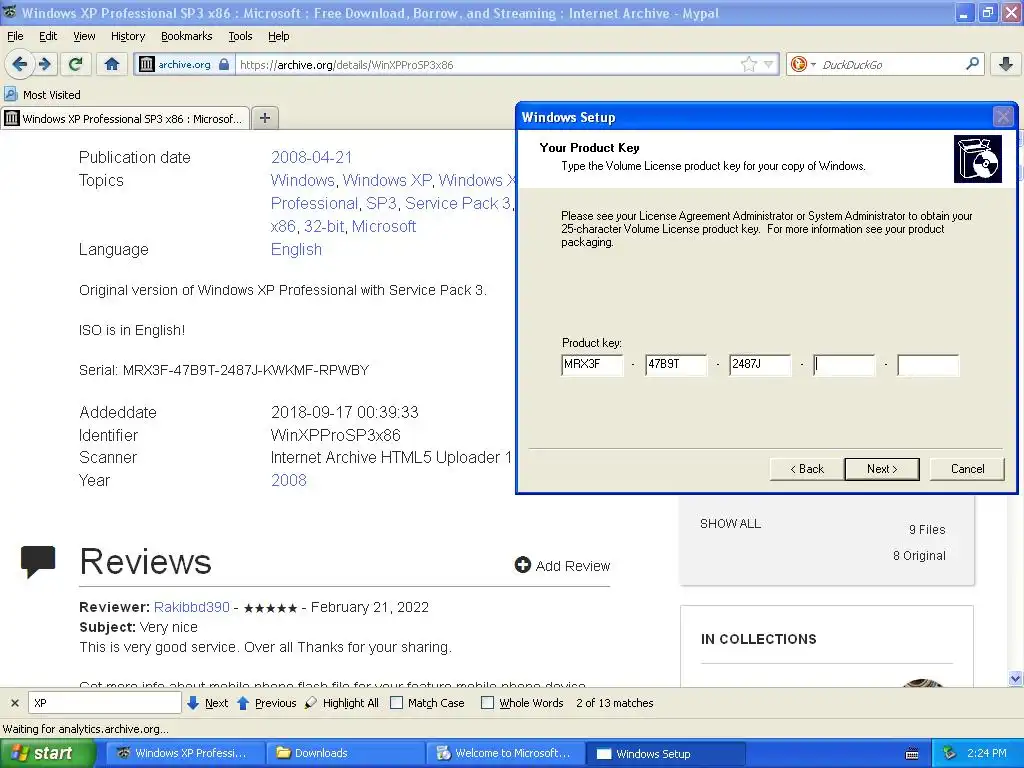Switch to Windows Setup taskbar item
The image size is (1024, 768).
(x=665, y=754)
